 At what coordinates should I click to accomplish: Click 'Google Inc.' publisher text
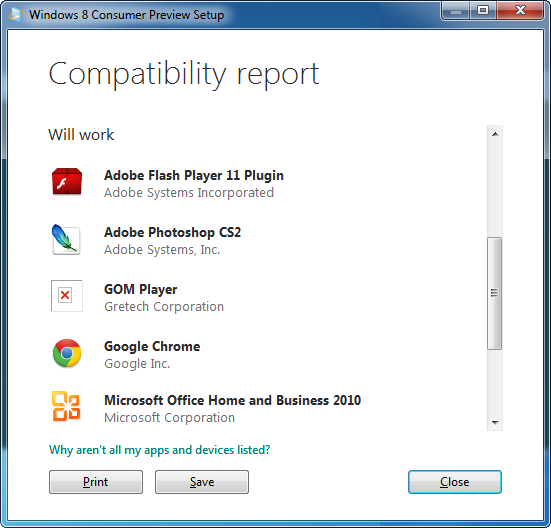coord(137,364)
